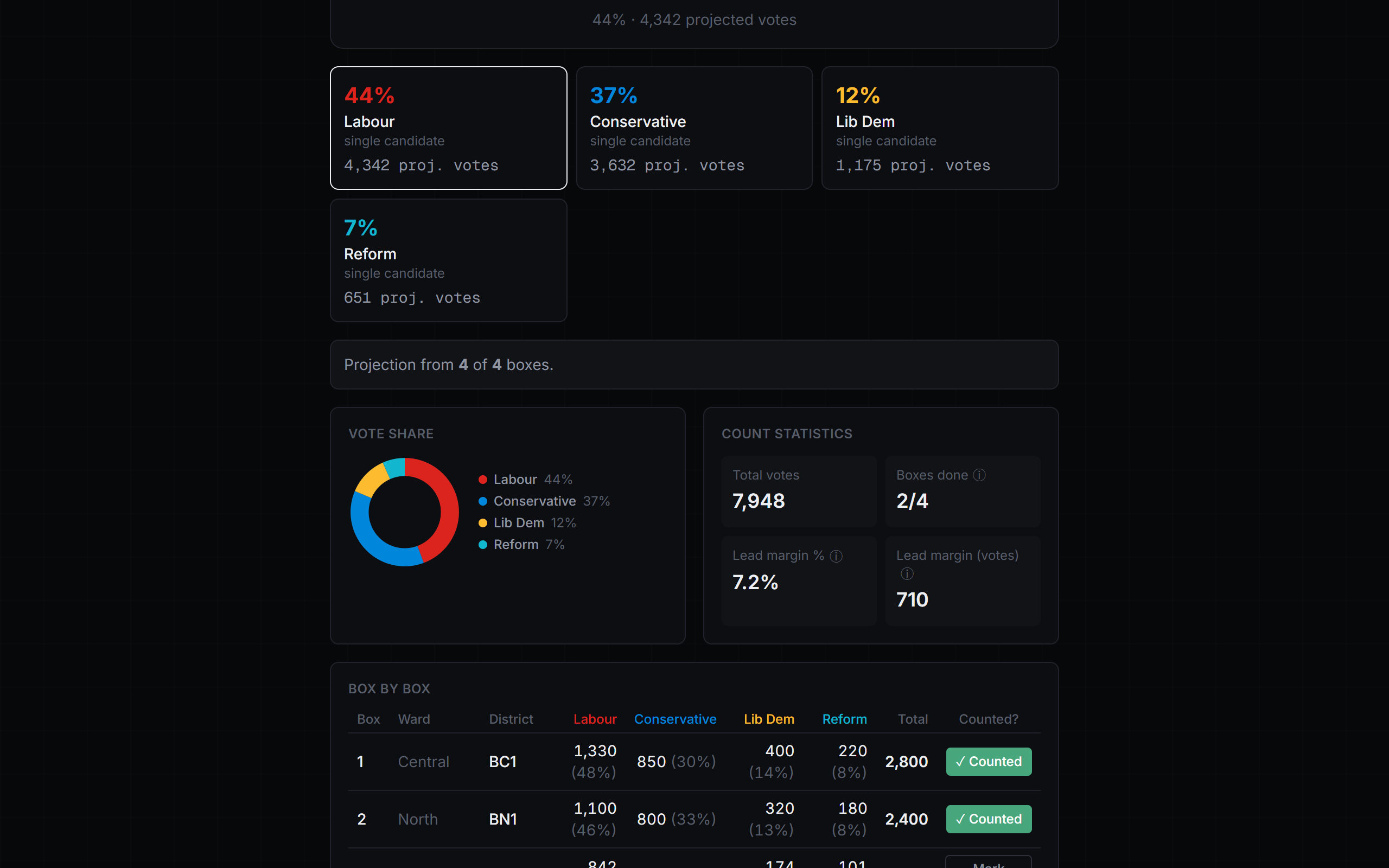This screenshot has width=1389, height=868.
Task: Select the Conservative 37% candidate card
Action: (x=694, y=128)
